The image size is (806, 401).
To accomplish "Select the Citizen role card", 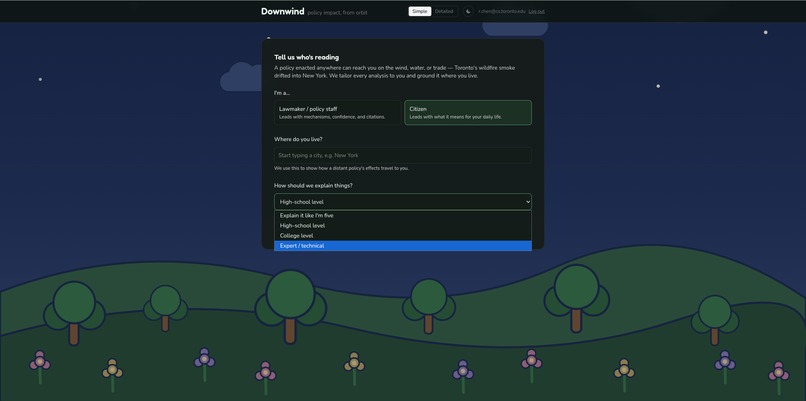I will coord(468,113).
